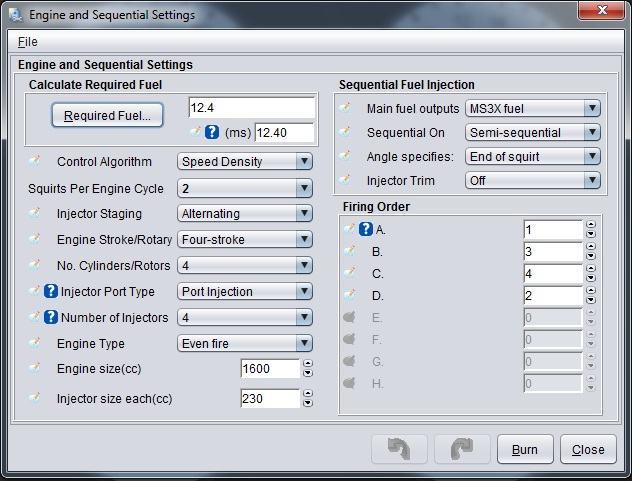Click the Injector size each(cc) field showing 230

click(270, 398)
